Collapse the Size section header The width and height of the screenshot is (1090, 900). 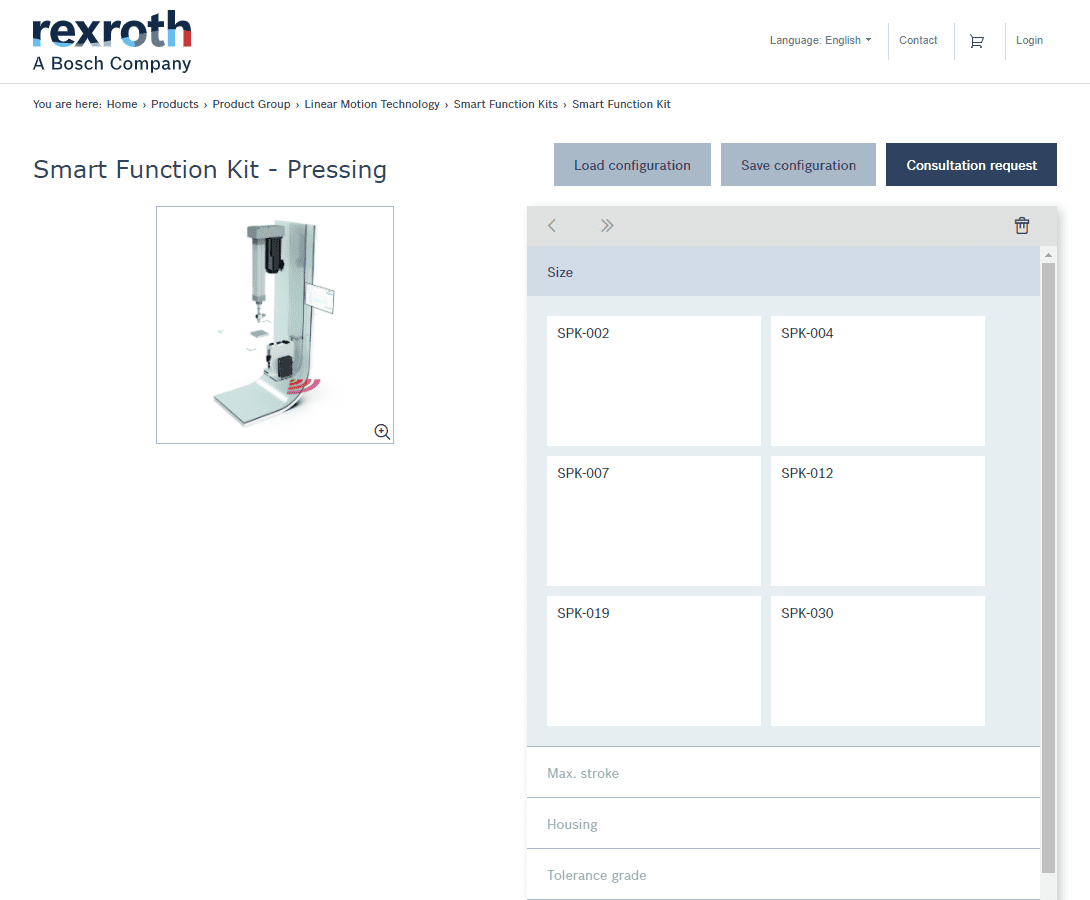783,272
